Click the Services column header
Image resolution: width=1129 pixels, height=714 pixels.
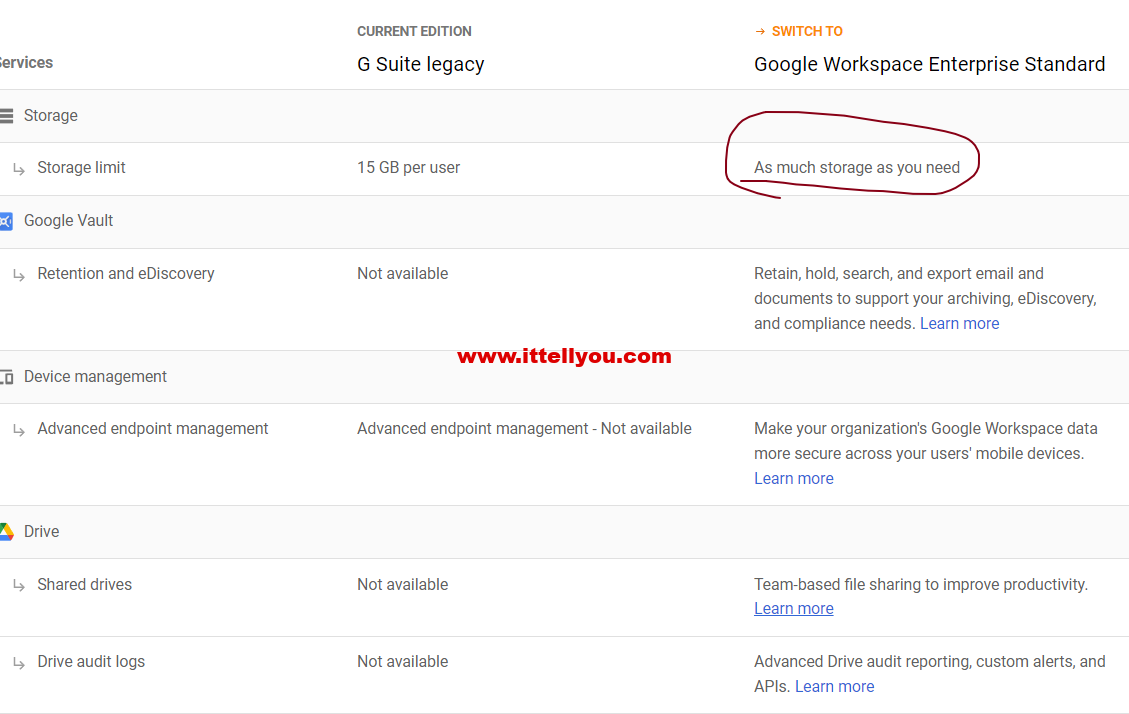click(26, 63)
